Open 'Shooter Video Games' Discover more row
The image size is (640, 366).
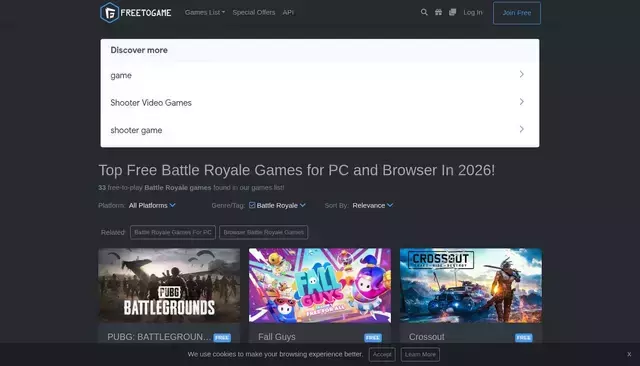320,102
